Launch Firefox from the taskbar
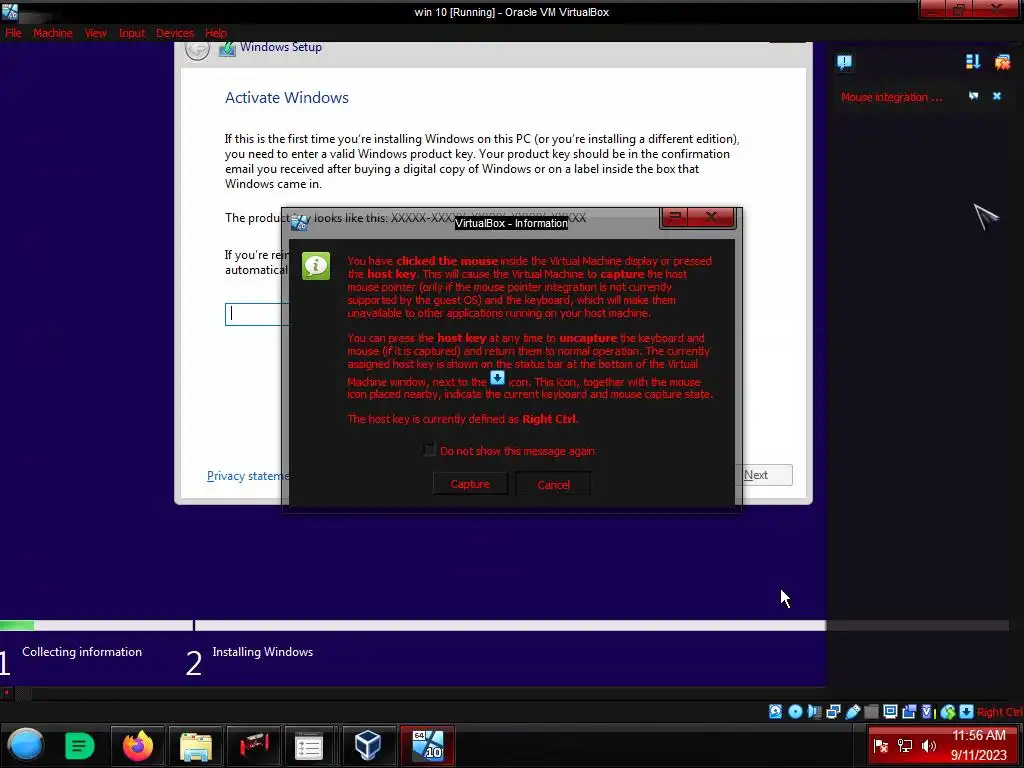Image resolution: width=1024 pixels, height=768 pixels. tap(138, 746)
